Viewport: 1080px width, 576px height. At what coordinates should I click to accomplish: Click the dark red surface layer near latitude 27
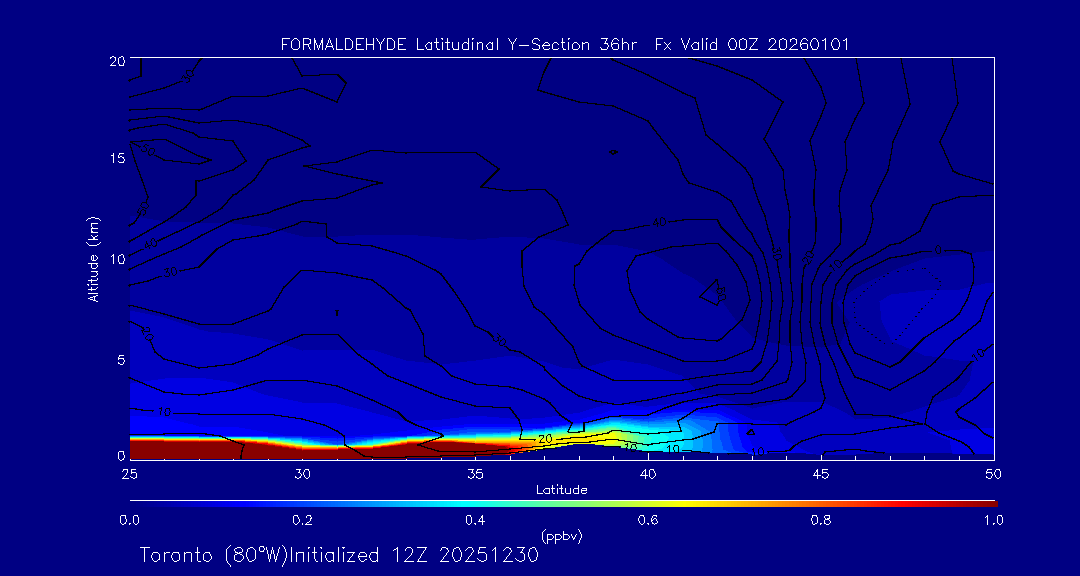tap(198, 448)
